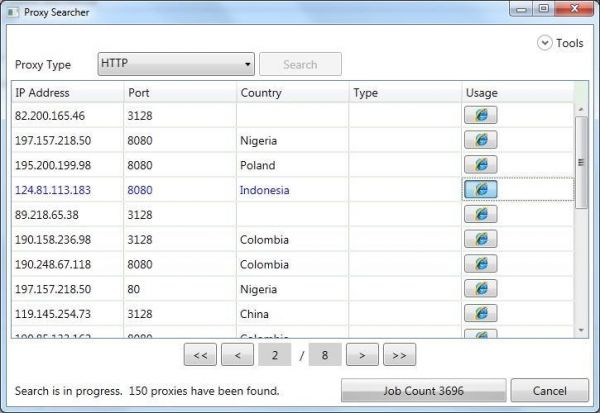Click the browser icon for 124.81.113.183 Indonesia
600x413 pixels.
coord(480,190)
